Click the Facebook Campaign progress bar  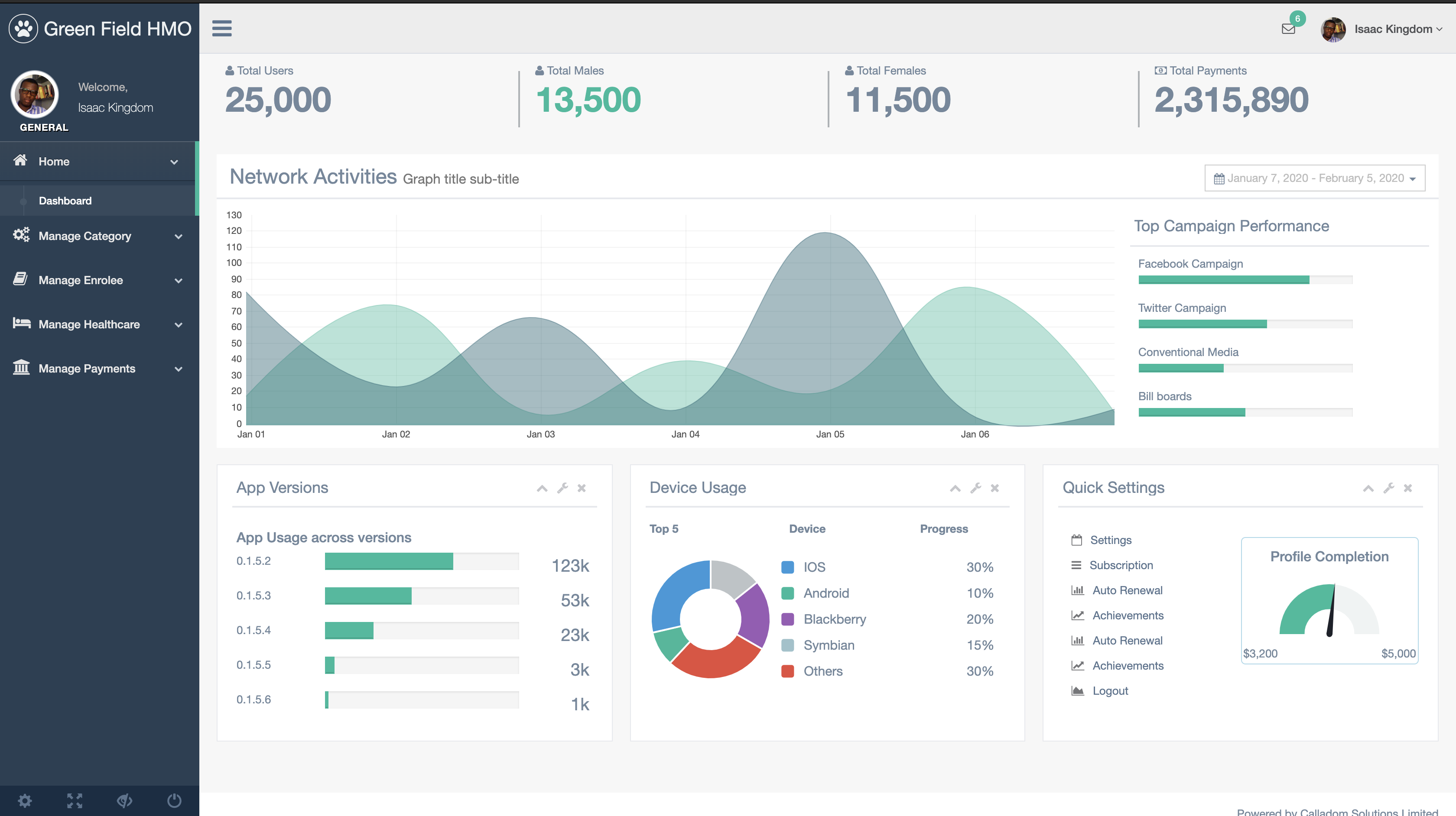pyautogui.click(x=1245, y=280)
